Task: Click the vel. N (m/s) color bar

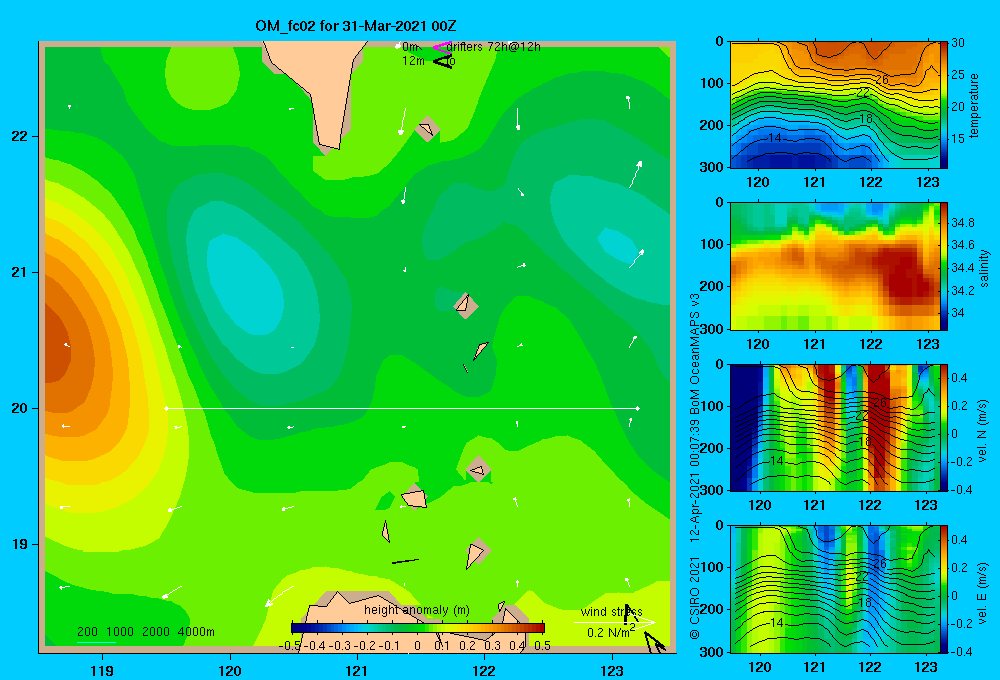Action: [x=944, y=427]
